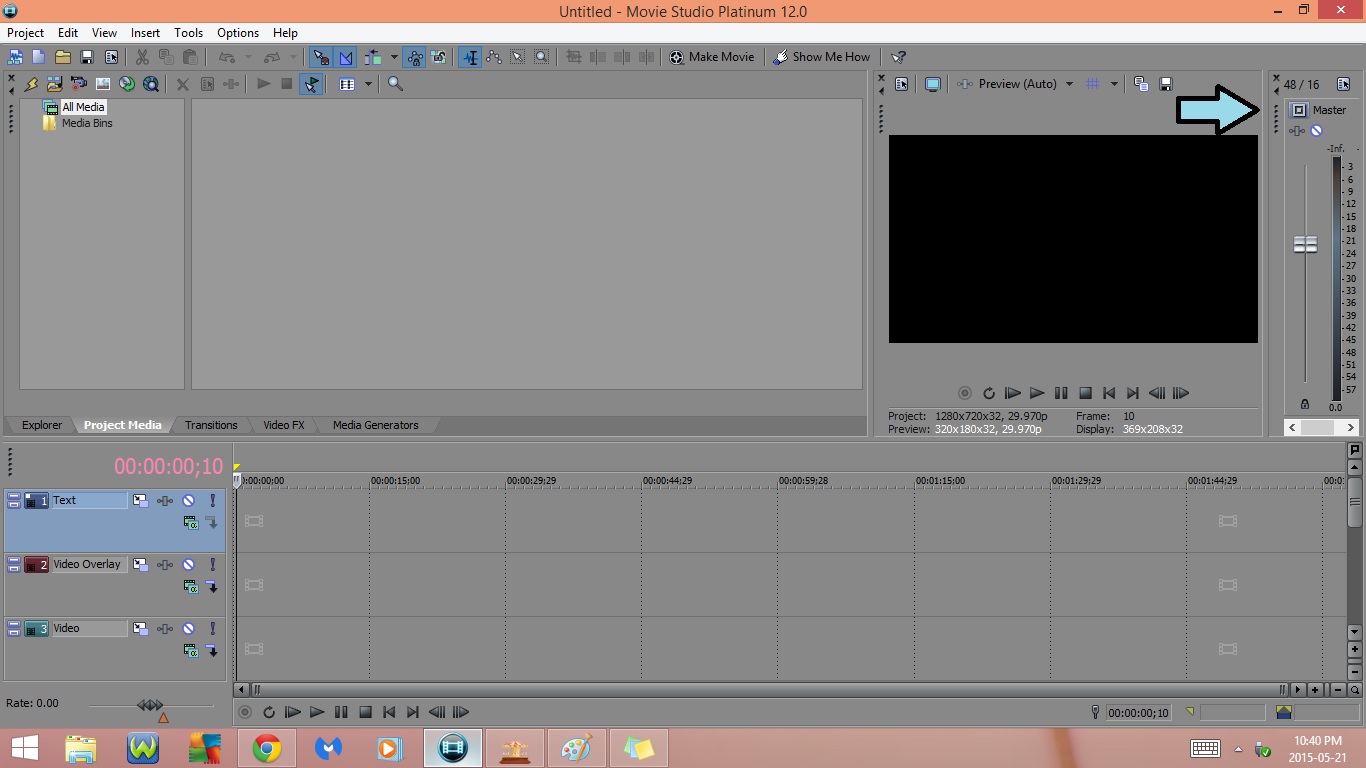The image size is (1366, 768).
Task: Click Make Compositing Child on Video track
Action: click(x=212, y=650)
